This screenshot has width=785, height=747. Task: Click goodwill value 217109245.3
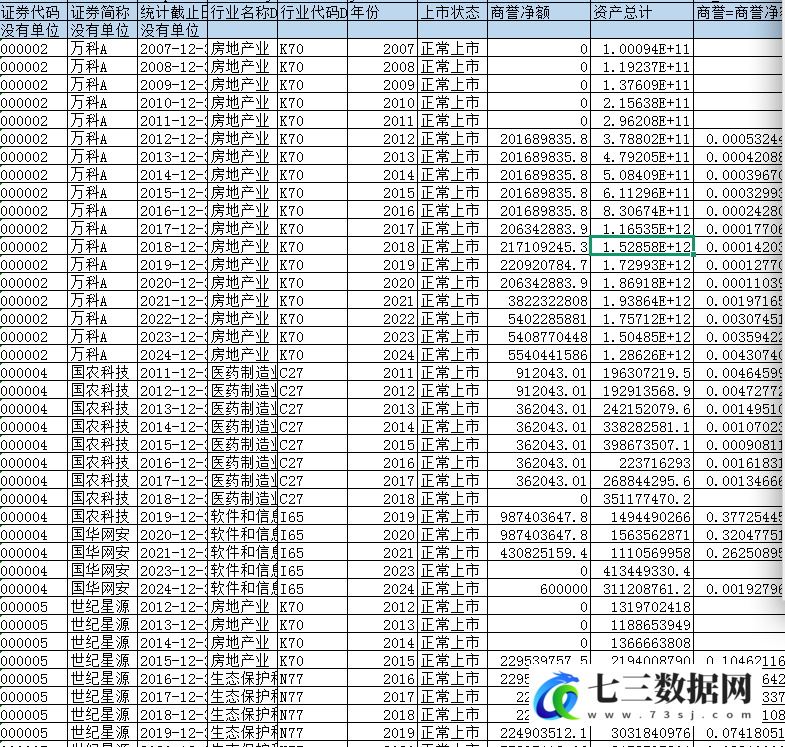click(539, 247)
